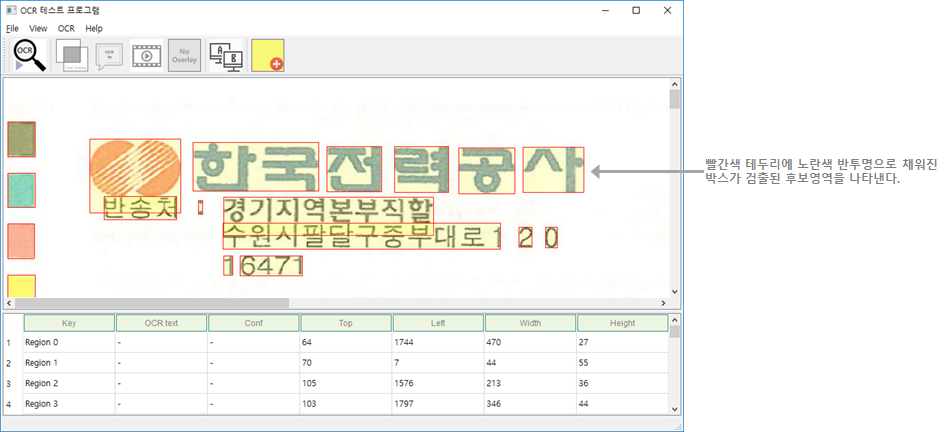The height and width of the screenshot is (432, 950).
Task: Click the detected logo region box
Action: click(x=135, y=176)
